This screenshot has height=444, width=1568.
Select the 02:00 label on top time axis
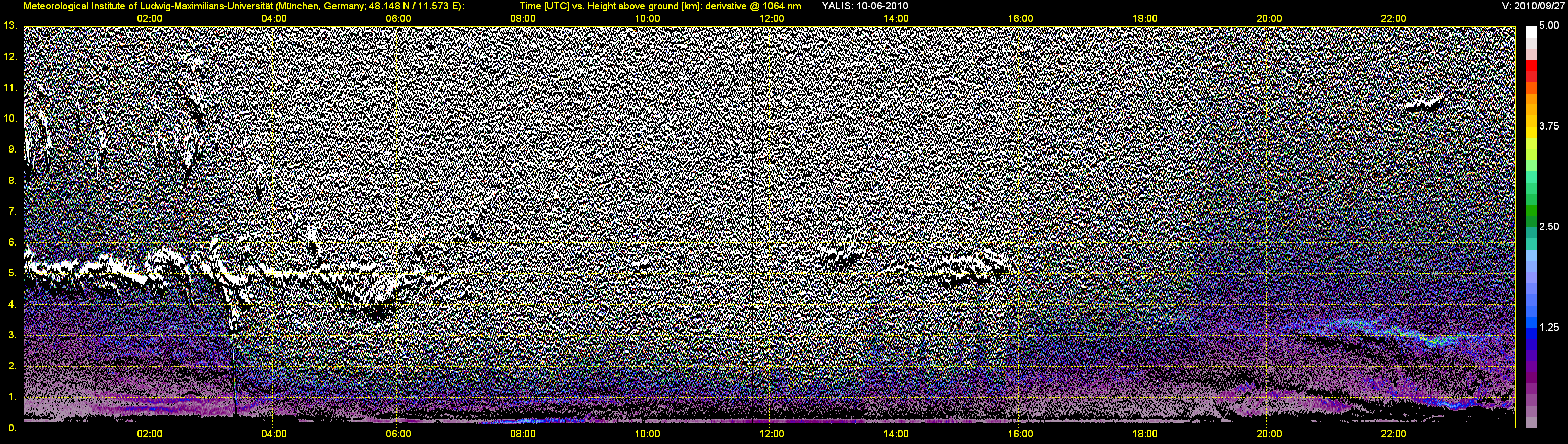(x=149, y=19)
